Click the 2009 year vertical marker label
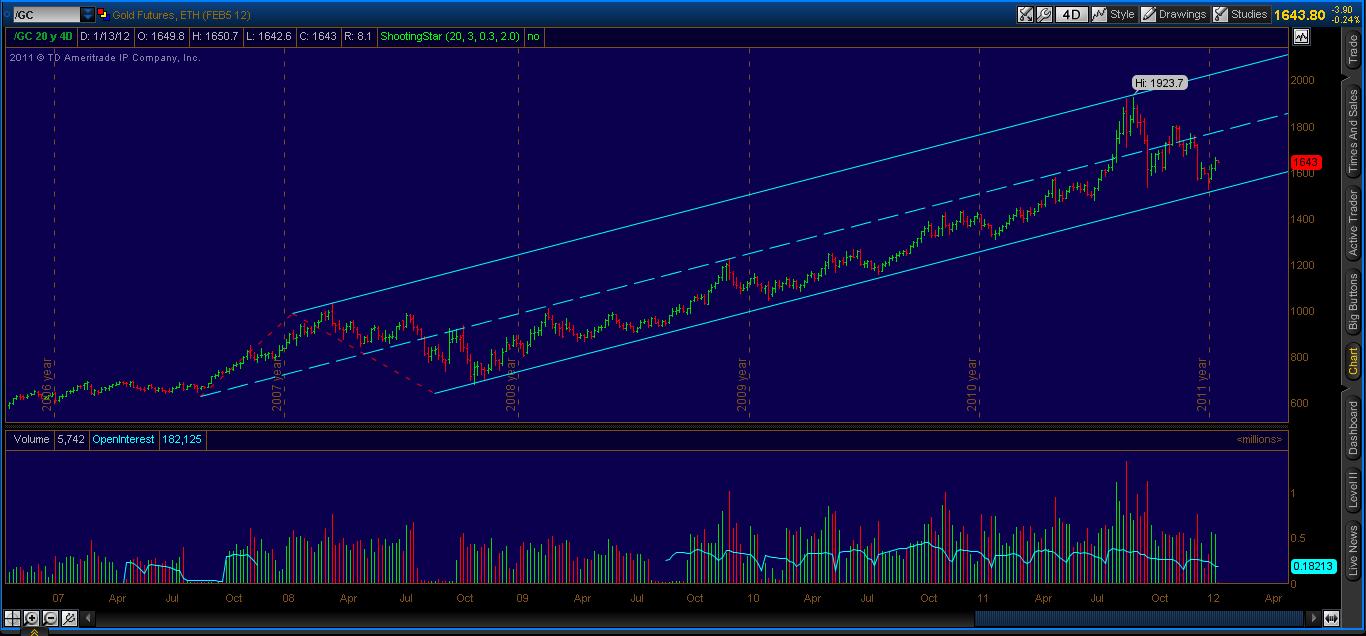This screenshot has height=636, width=1366. (x=742, y=385)
